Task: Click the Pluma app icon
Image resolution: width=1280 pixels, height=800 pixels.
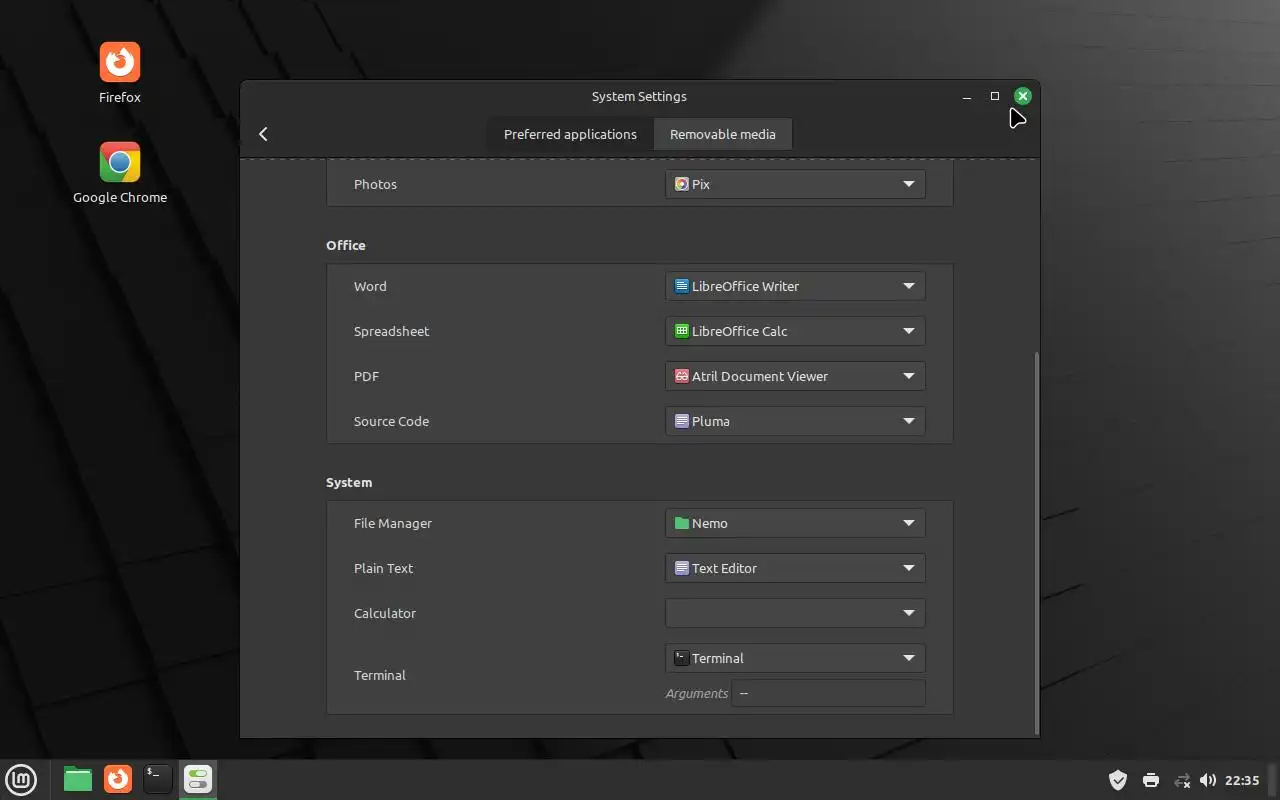Action: click(x=682, y=421)
